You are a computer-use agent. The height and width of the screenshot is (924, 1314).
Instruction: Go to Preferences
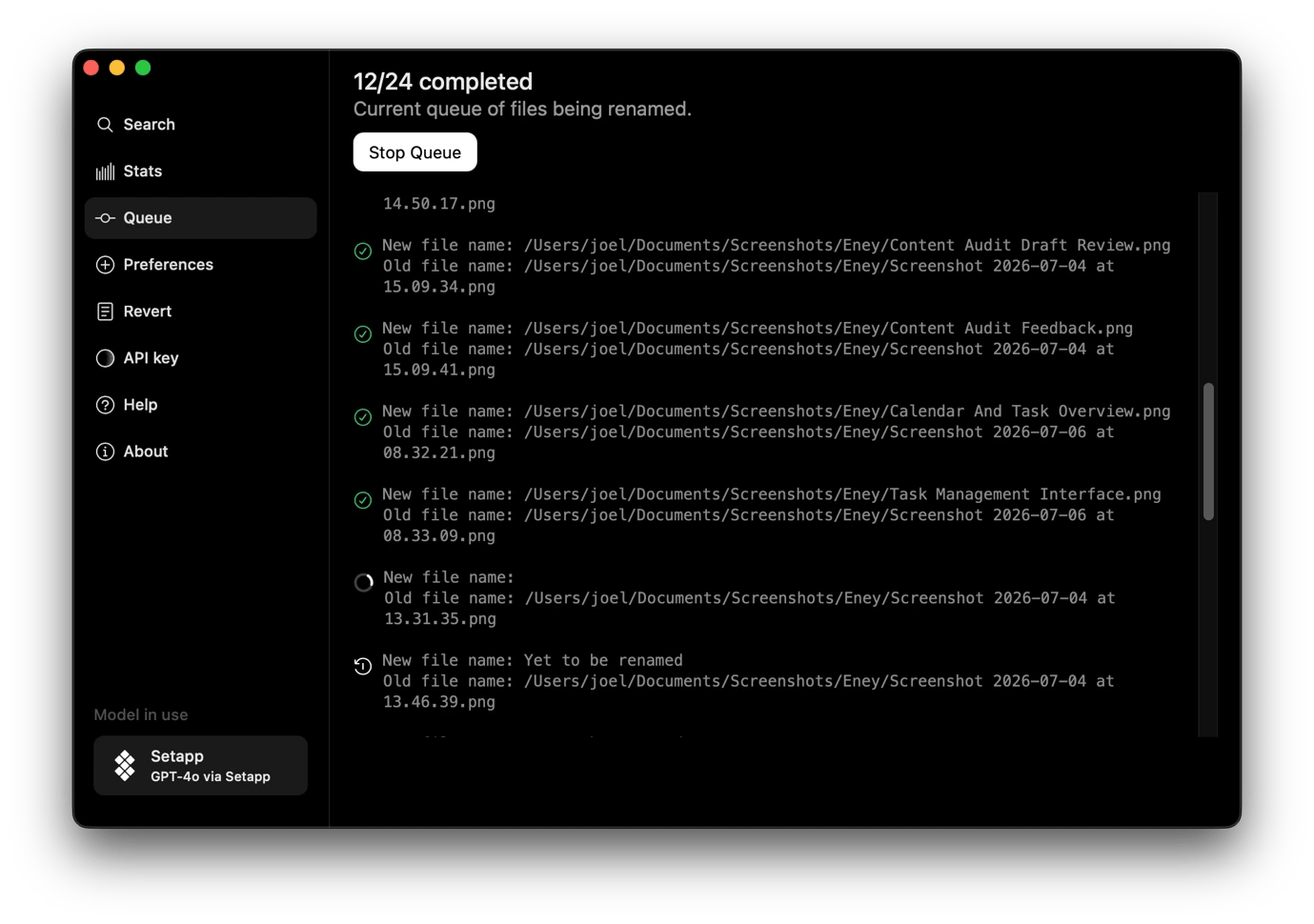click(x=200, y=265)
